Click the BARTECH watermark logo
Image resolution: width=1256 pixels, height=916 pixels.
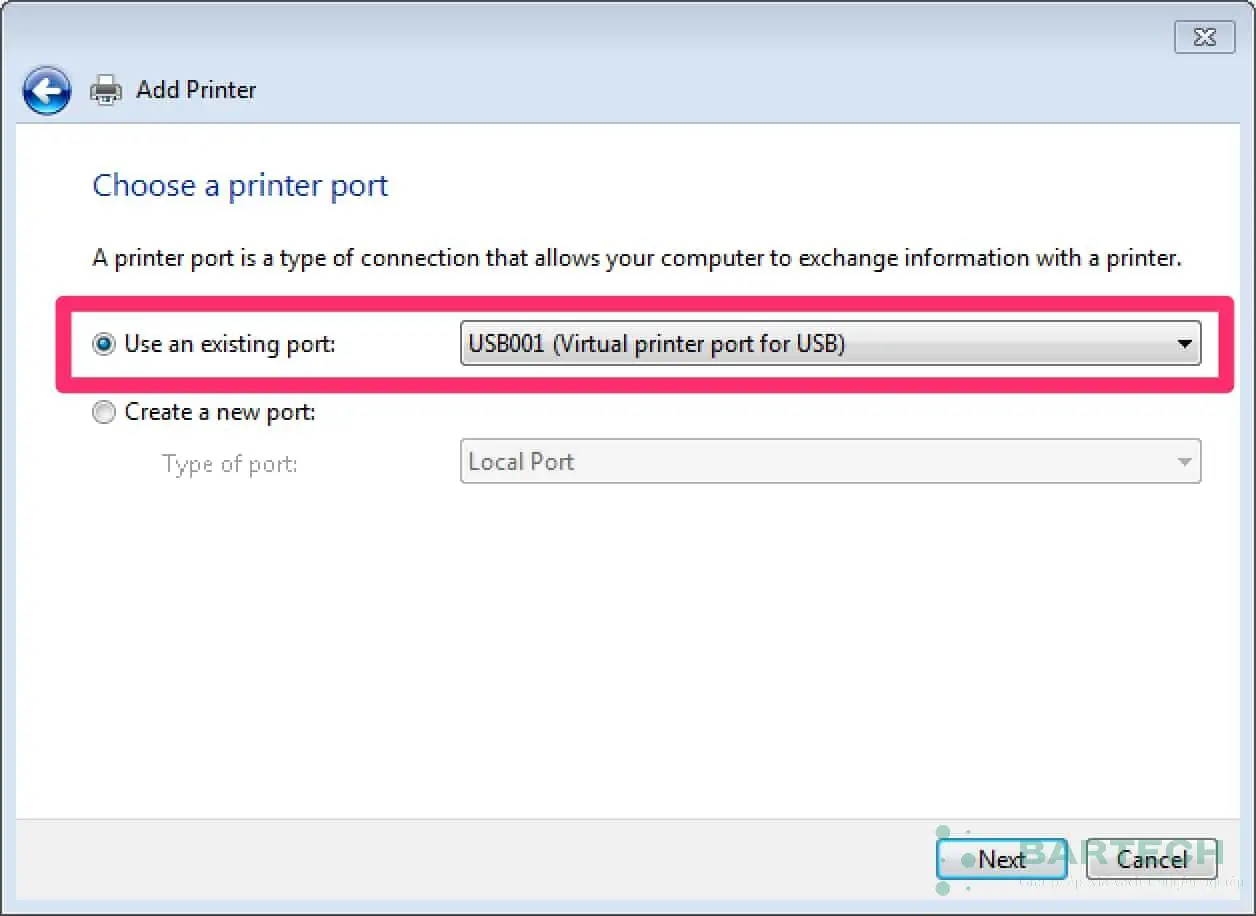[x=1120, y=851]
